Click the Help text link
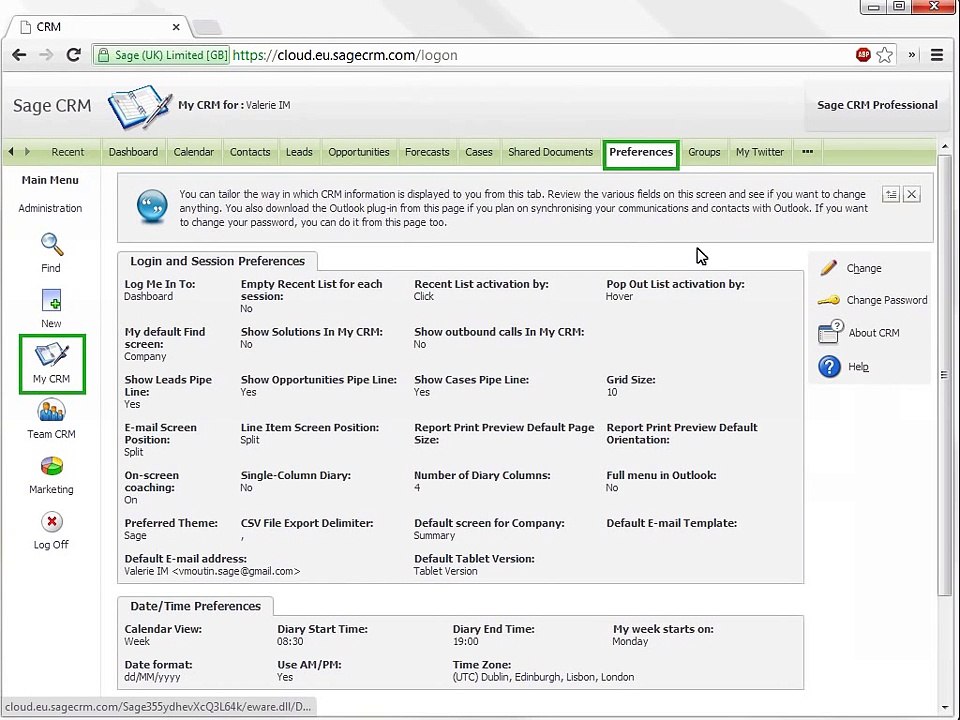 tap(858, 367)
